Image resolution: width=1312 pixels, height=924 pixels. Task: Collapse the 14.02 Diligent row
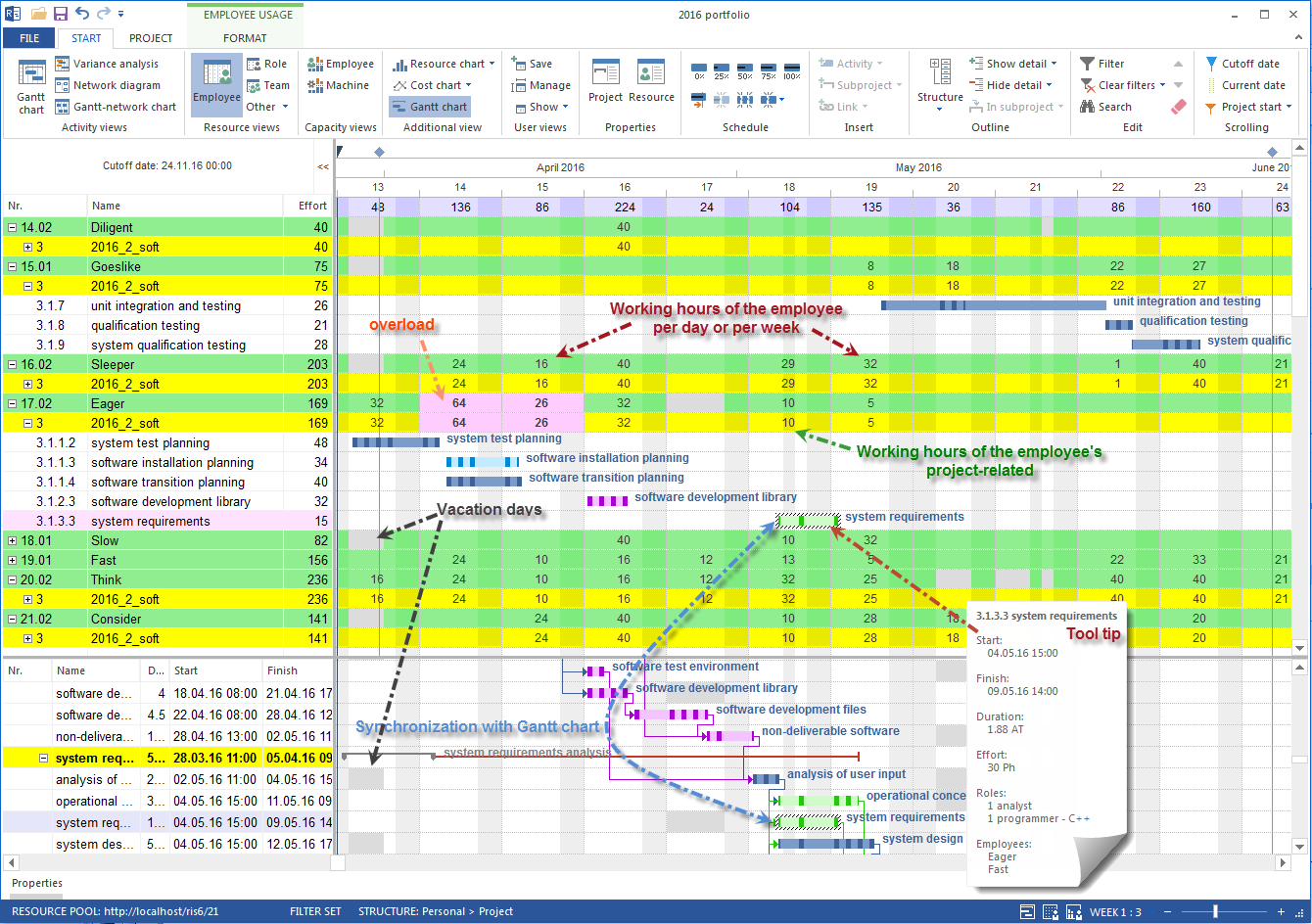[x=13, y=227]
